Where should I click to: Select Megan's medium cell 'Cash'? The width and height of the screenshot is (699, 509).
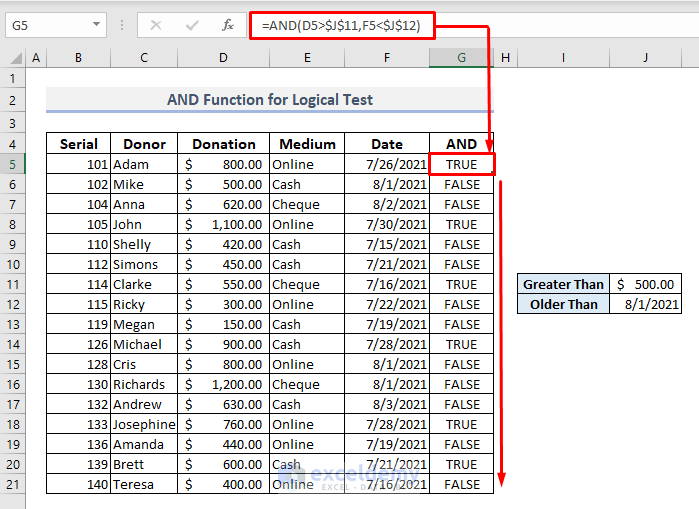[x=307, y=324]
